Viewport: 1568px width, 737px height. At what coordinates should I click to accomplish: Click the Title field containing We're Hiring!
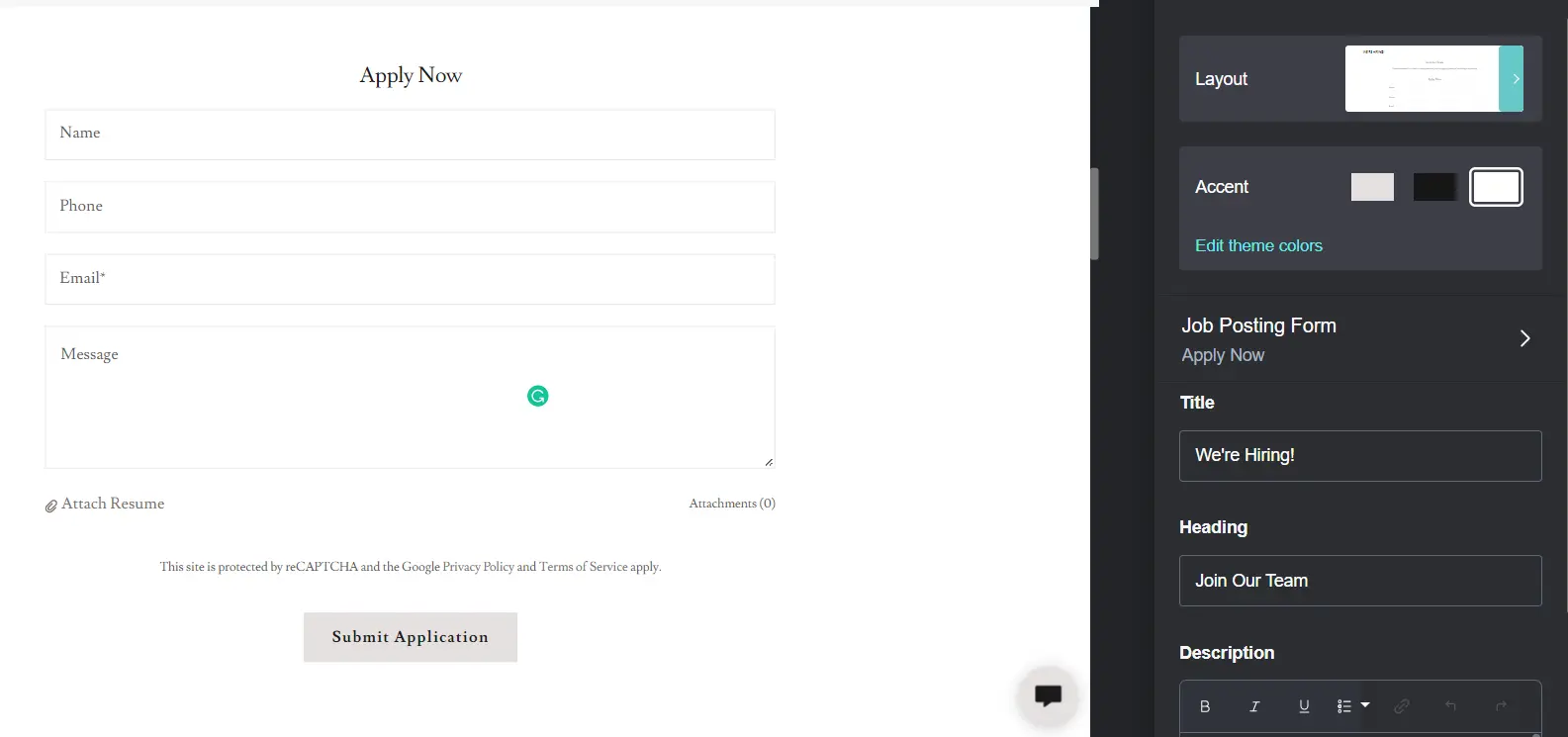1360,456
